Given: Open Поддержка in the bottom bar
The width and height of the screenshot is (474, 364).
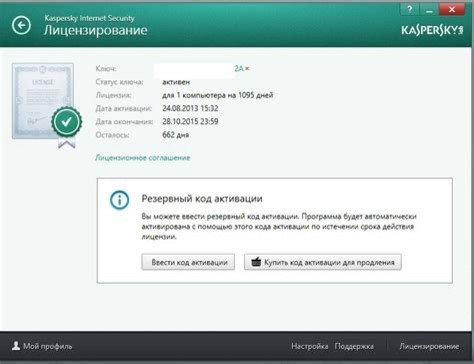Looking at the screenshot, I should pos(354,346).
